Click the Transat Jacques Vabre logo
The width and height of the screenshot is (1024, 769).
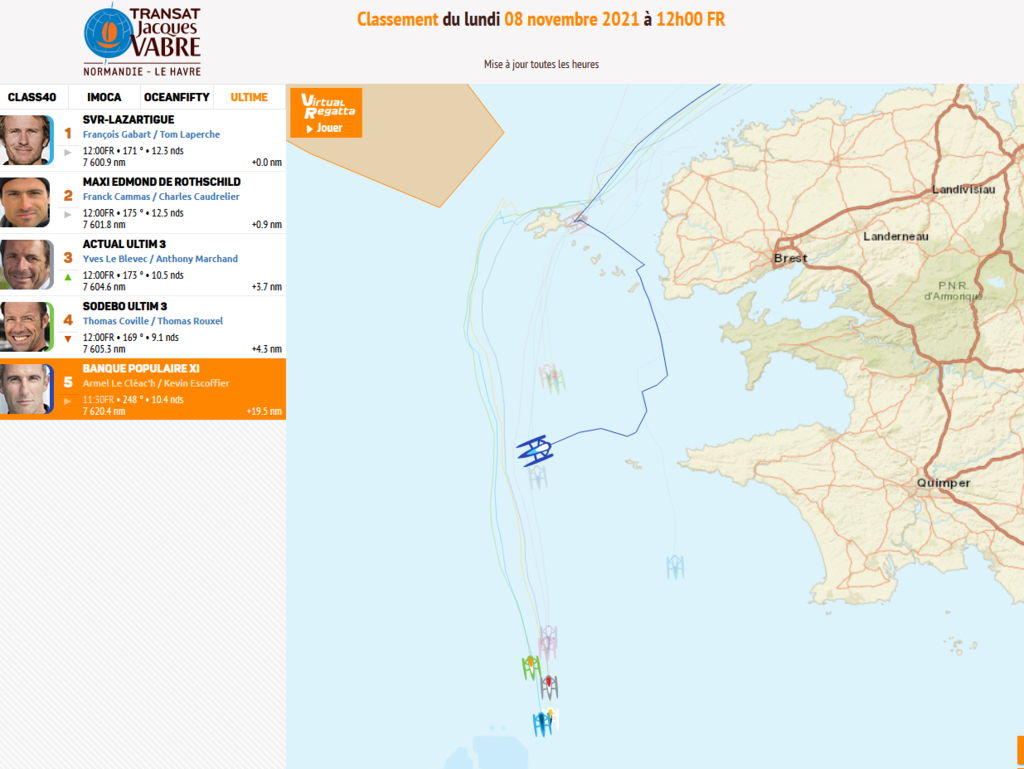pyautogui.click(x=142, y=40)
